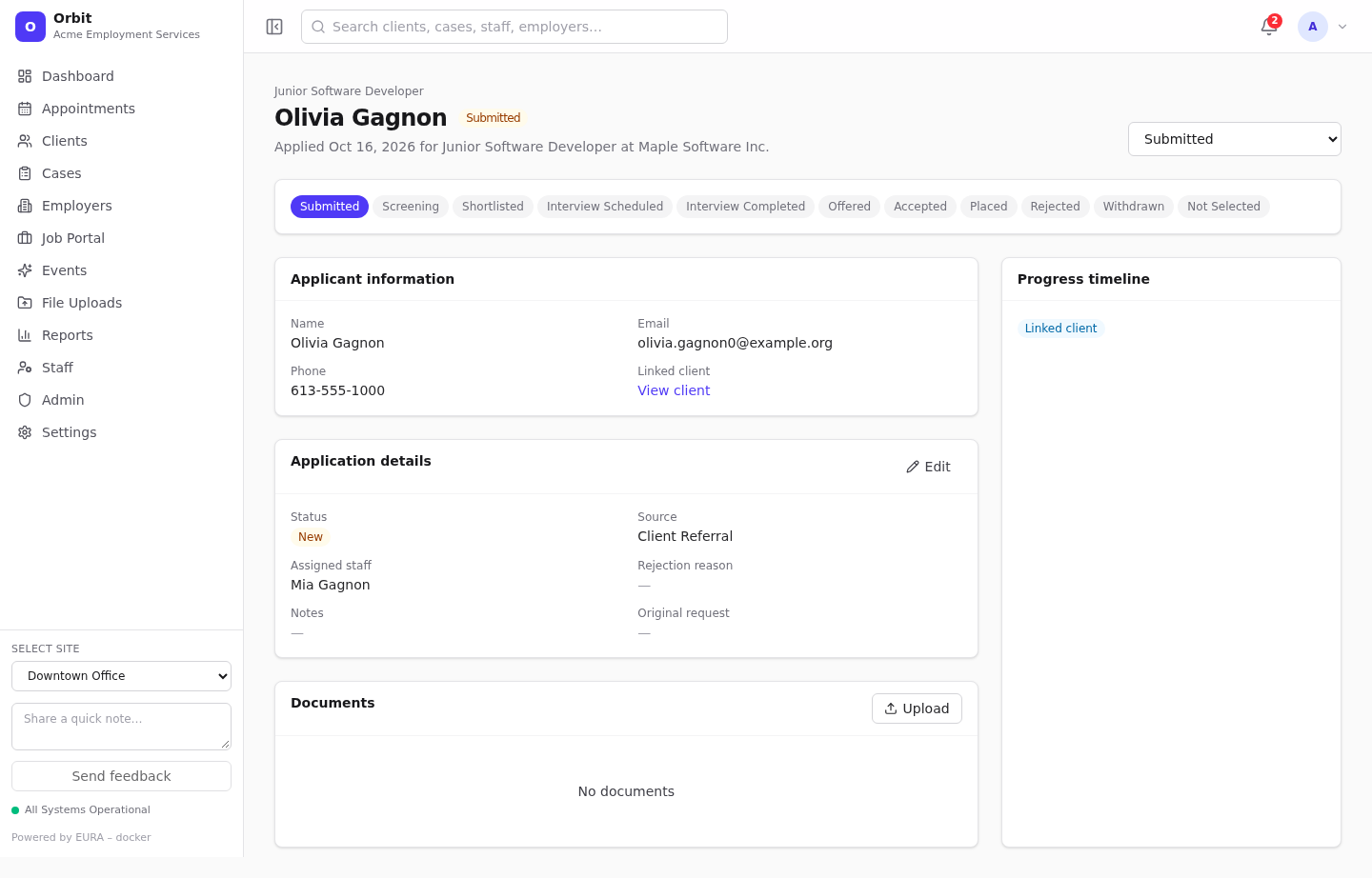Viewport: 1372px width, 878px height.
Task: Click the Appointments calendar icon
Action: pyautogui.click(x=25, y=109)
